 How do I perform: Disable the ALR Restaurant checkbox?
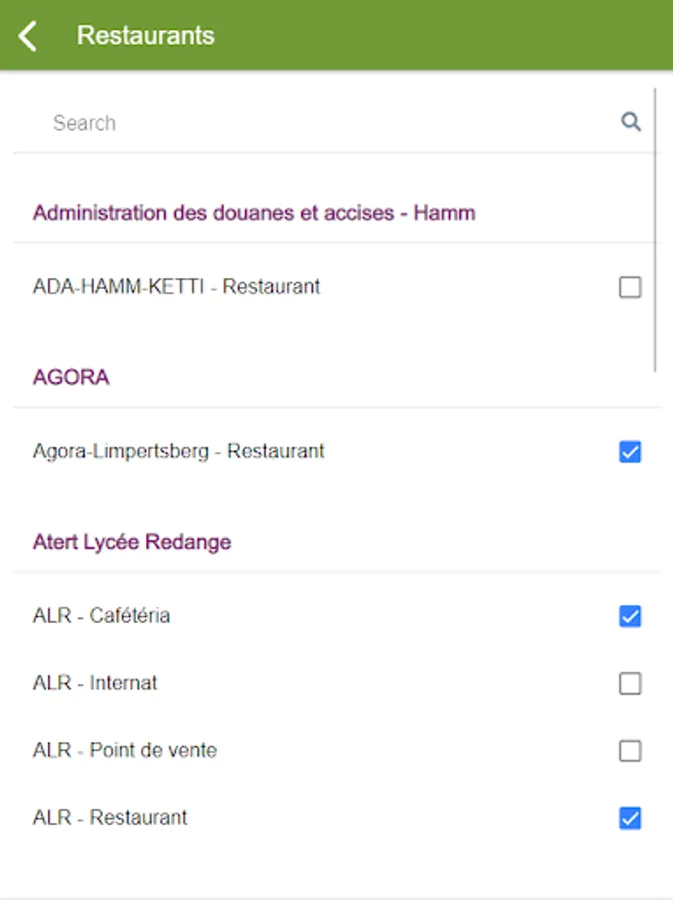630,819
